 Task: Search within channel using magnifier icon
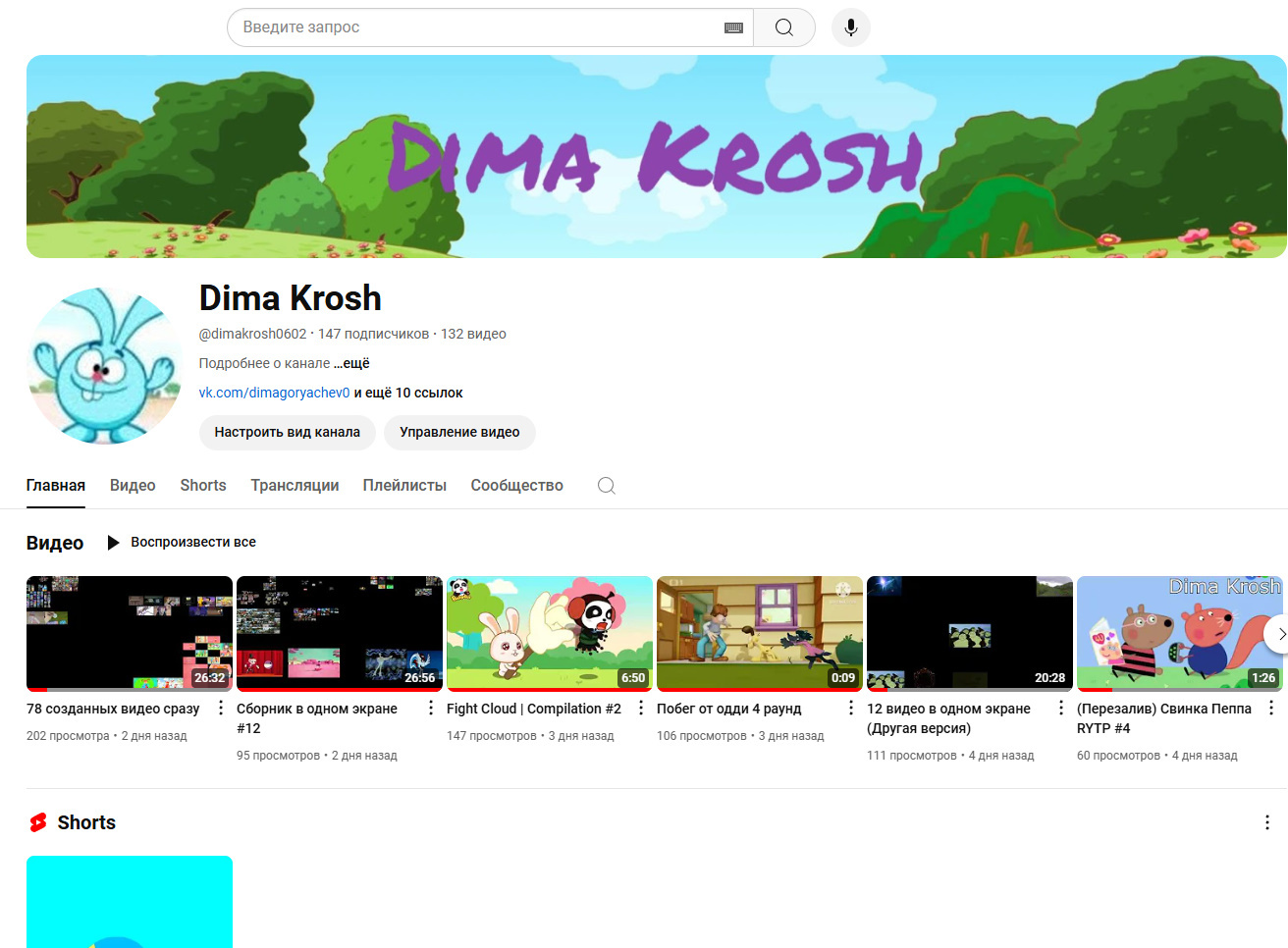(607, 486)
